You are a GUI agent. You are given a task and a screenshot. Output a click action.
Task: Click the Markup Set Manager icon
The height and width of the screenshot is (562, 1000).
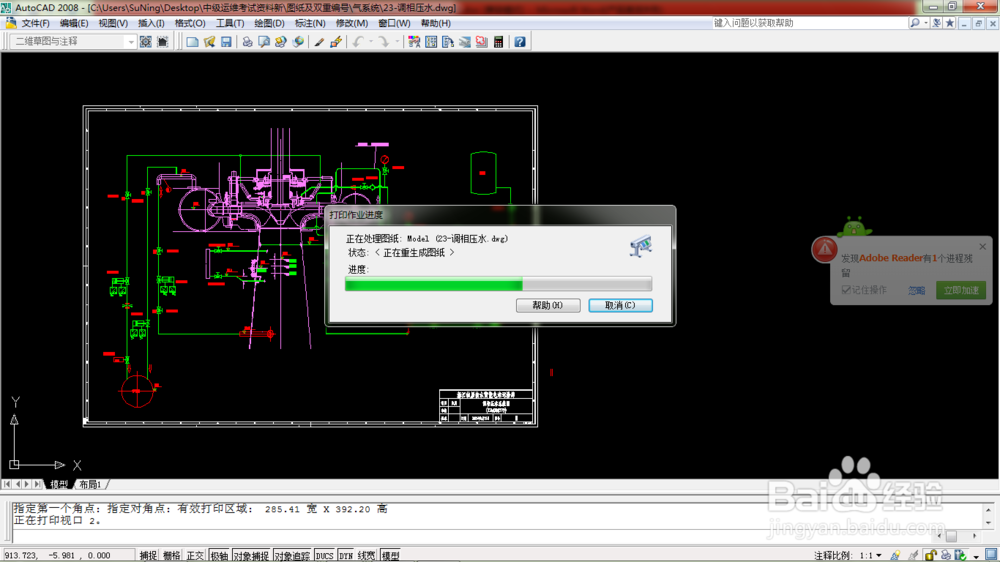pos(482,42)
